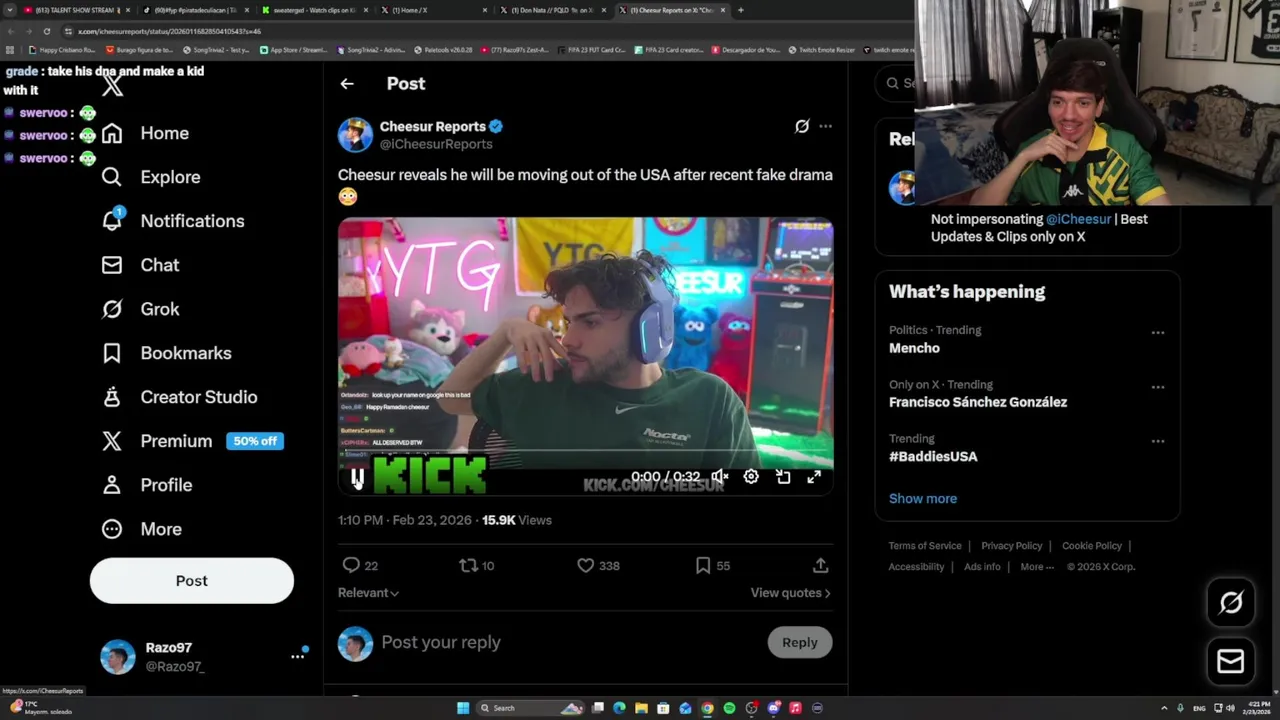Open the Privacy Policy link
The width and height of the screenshot is (1280, 720).
coord(1012,546)
